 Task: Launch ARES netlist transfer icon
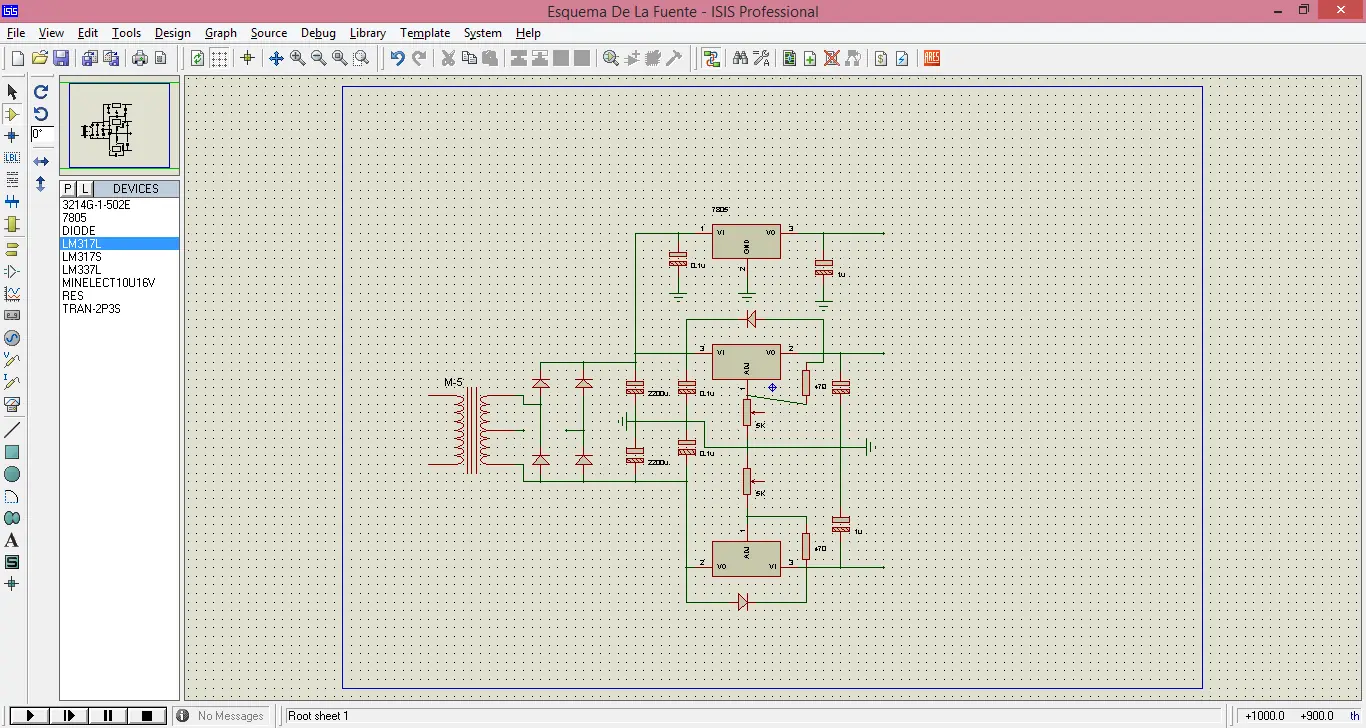pos(931,58)
